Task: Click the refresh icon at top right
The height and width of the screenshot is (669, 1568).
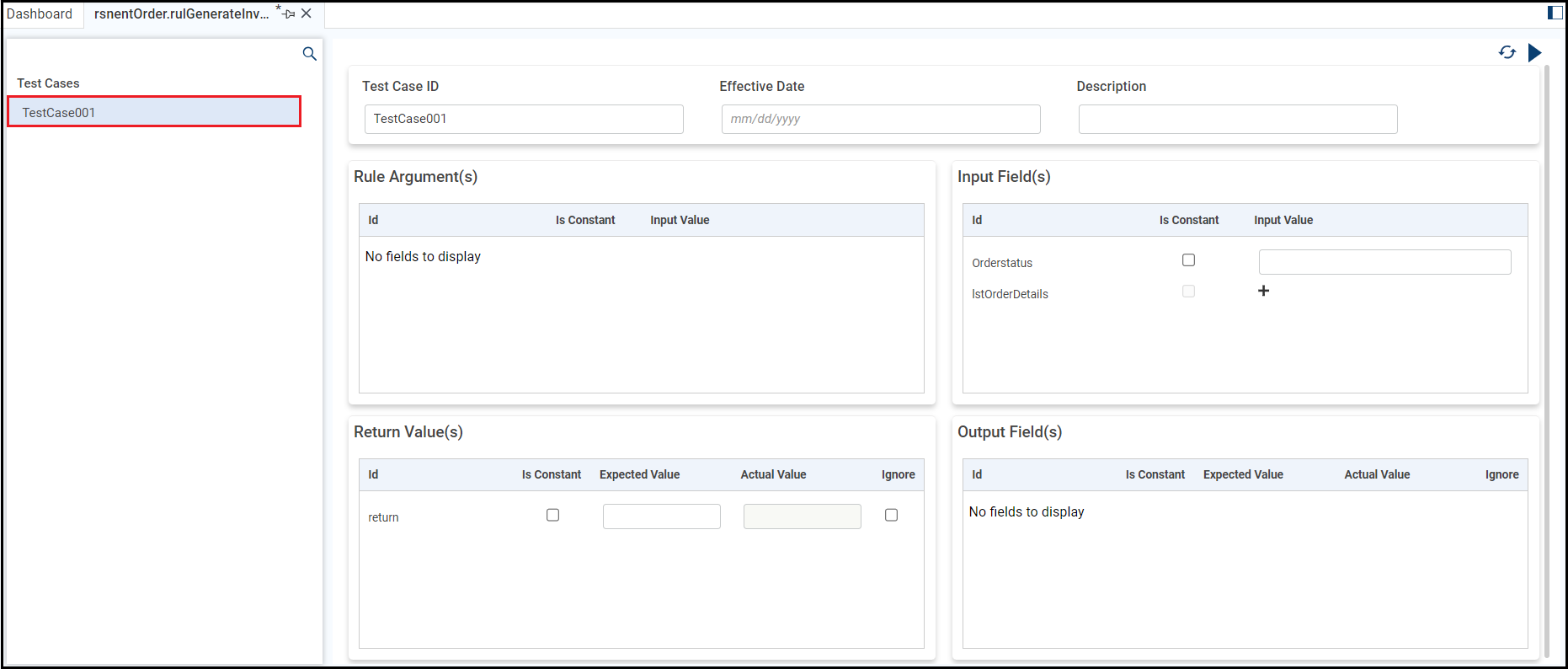Action: (1507, 52)
